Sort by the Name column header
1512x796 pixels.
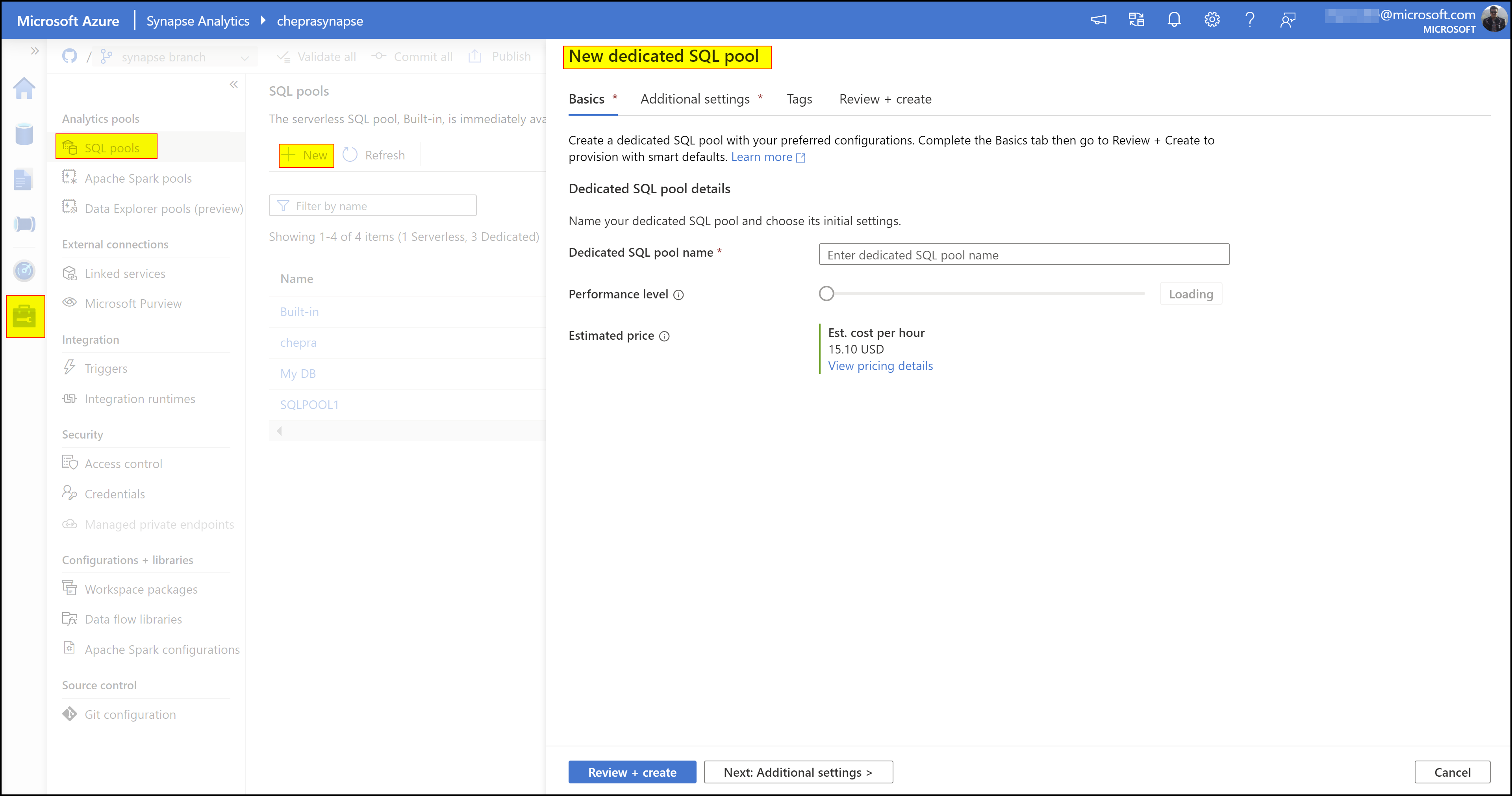click(x=297, y=279)
